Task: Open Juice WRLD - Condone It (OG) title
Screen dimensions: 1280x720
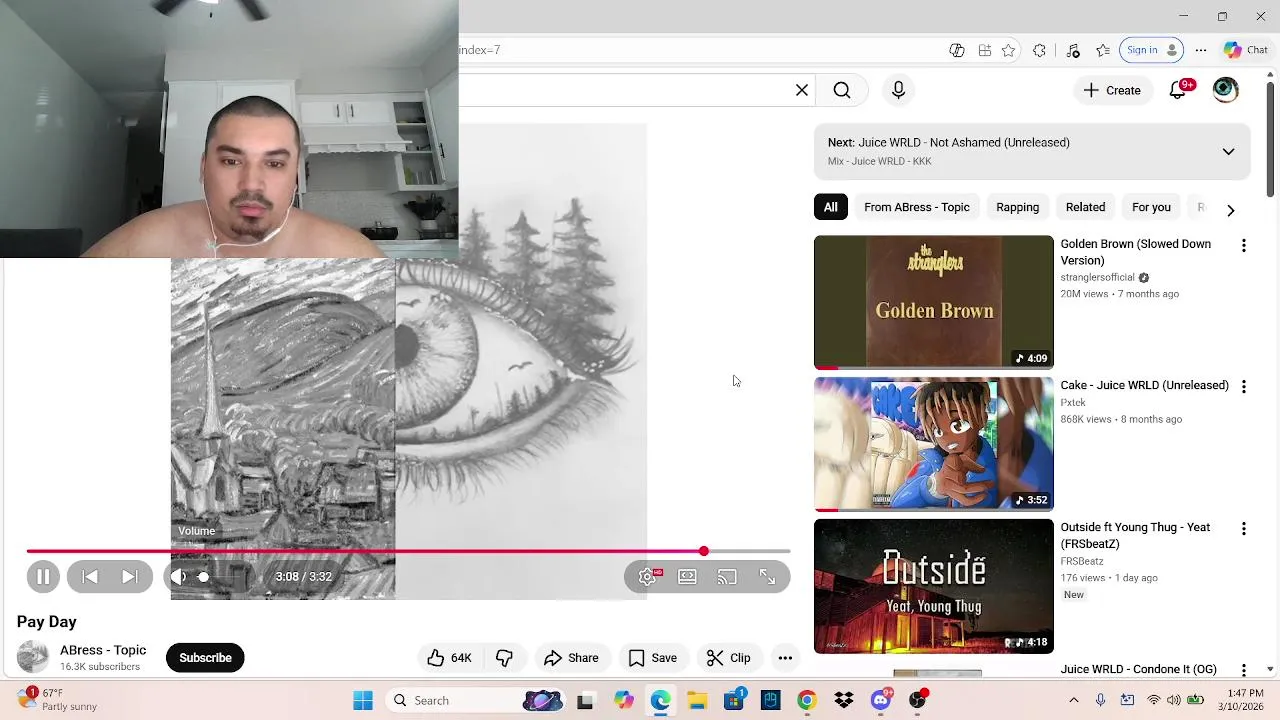Action: [x=1138, y=670]
